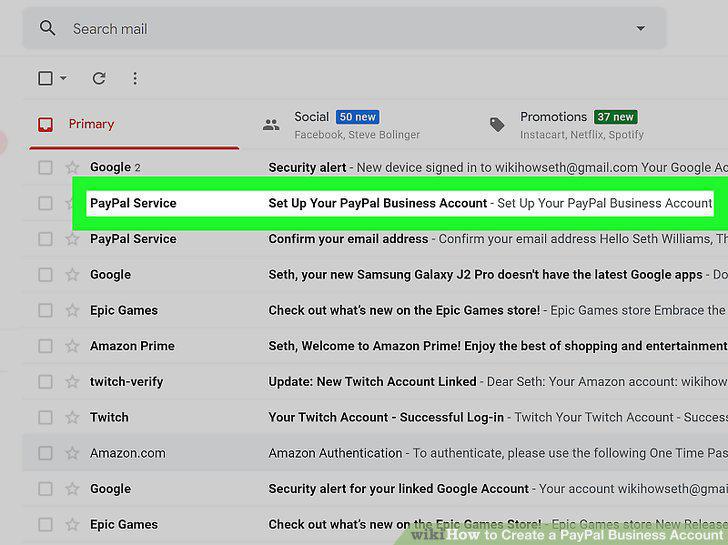Star the twitch-verify email
This screenshot has height=545, width=728.
tap(72, 382)
